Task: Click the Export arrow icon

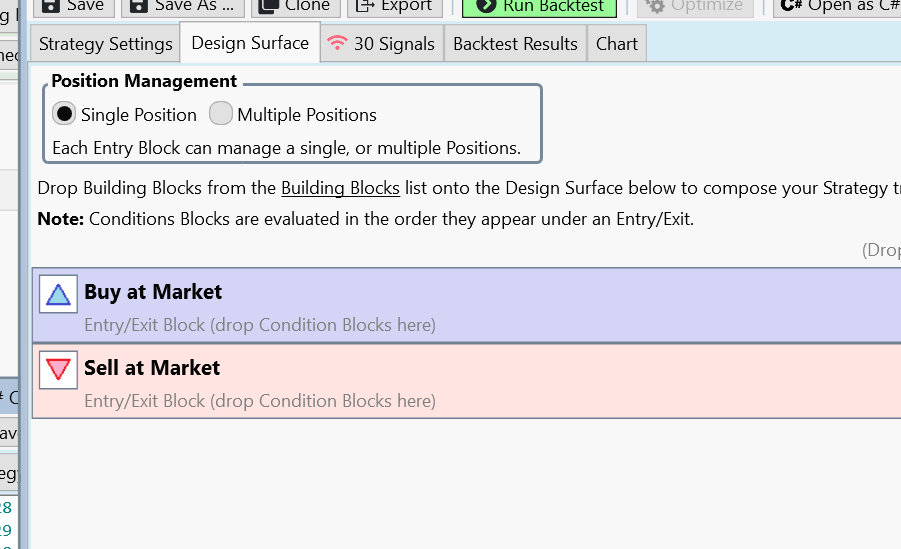Action: (363, 5)
